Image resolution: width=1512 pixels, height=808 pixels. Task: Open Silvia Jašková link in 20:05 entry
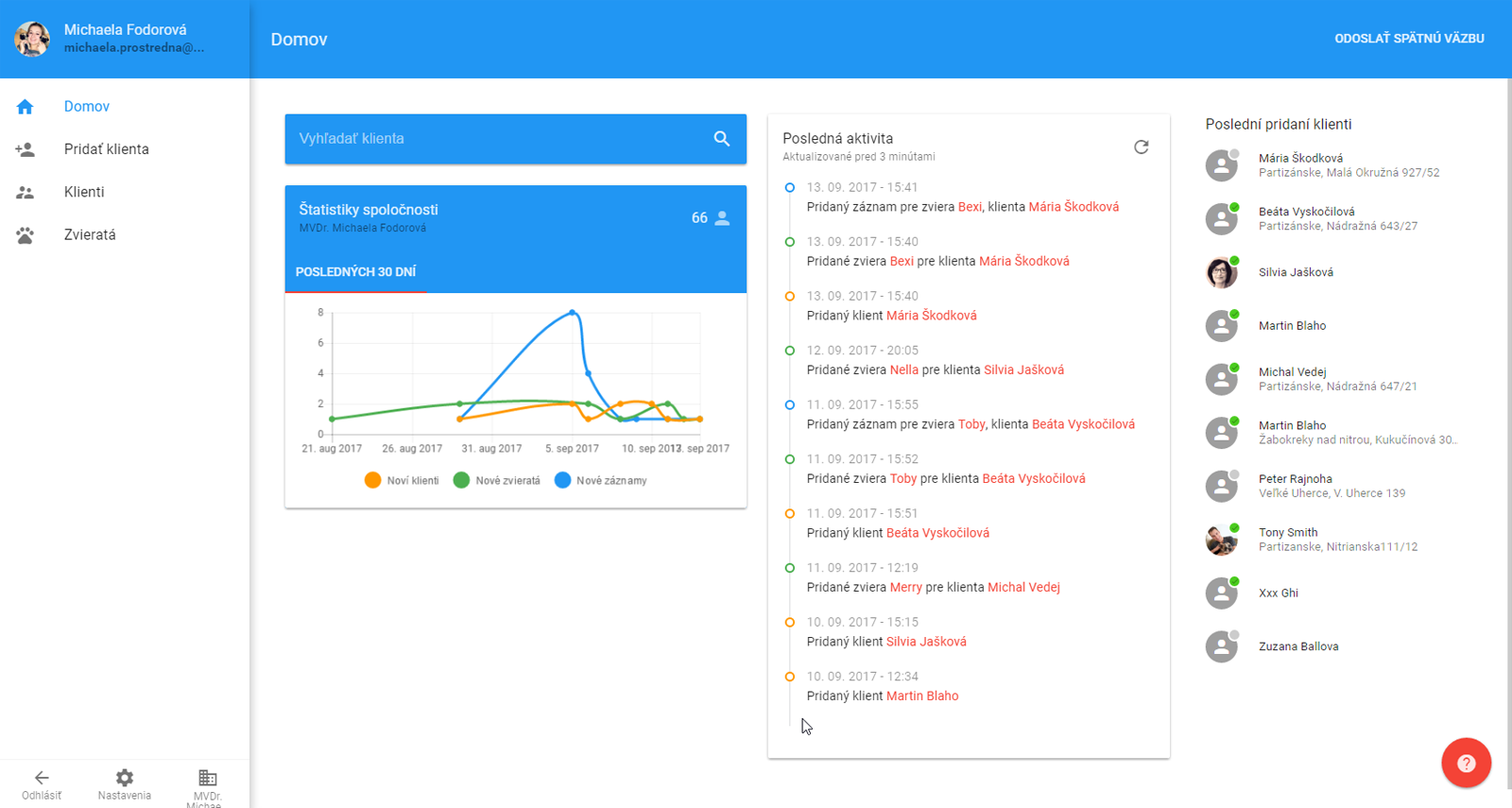click(x=1023, y=370)
